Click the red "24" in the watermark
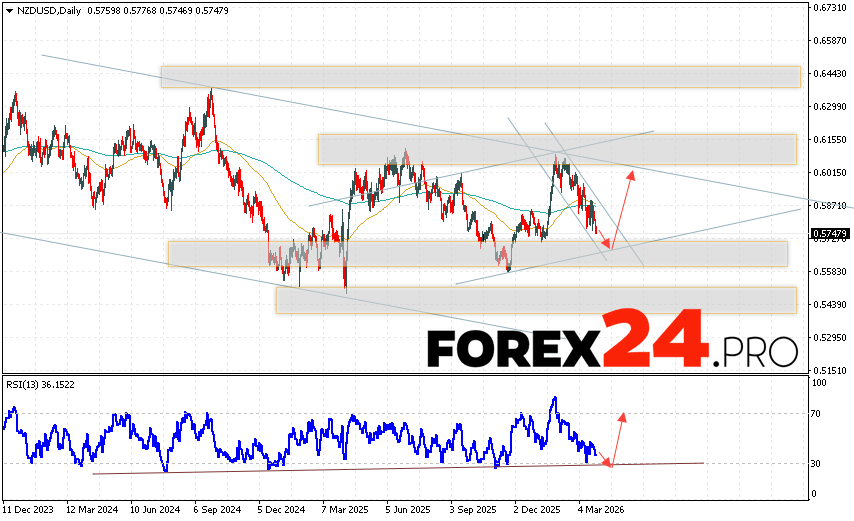854x521 pixels. (655, 342)
